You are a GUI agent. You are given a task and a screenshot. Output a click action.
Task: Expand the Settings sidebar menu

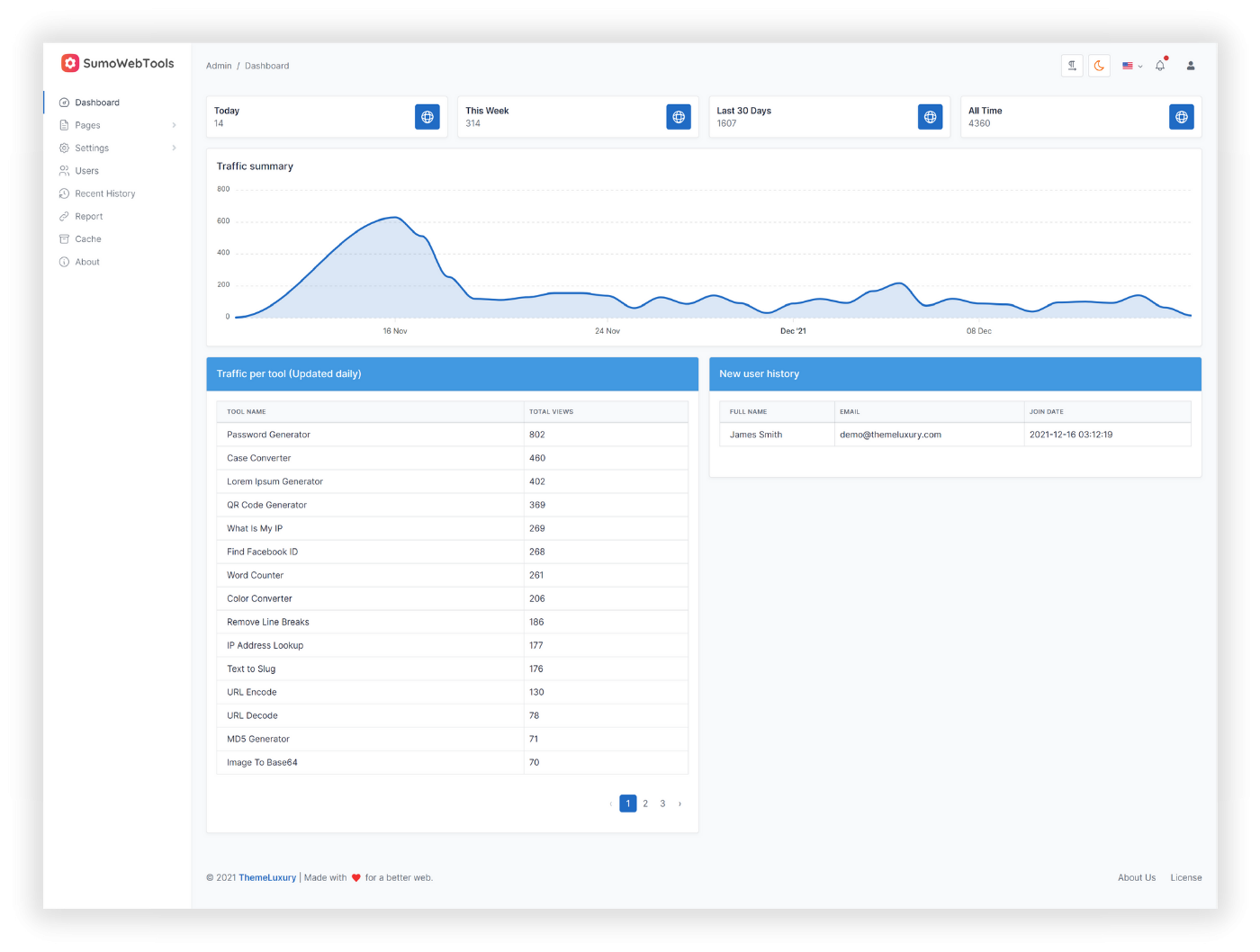coord(118,148)
